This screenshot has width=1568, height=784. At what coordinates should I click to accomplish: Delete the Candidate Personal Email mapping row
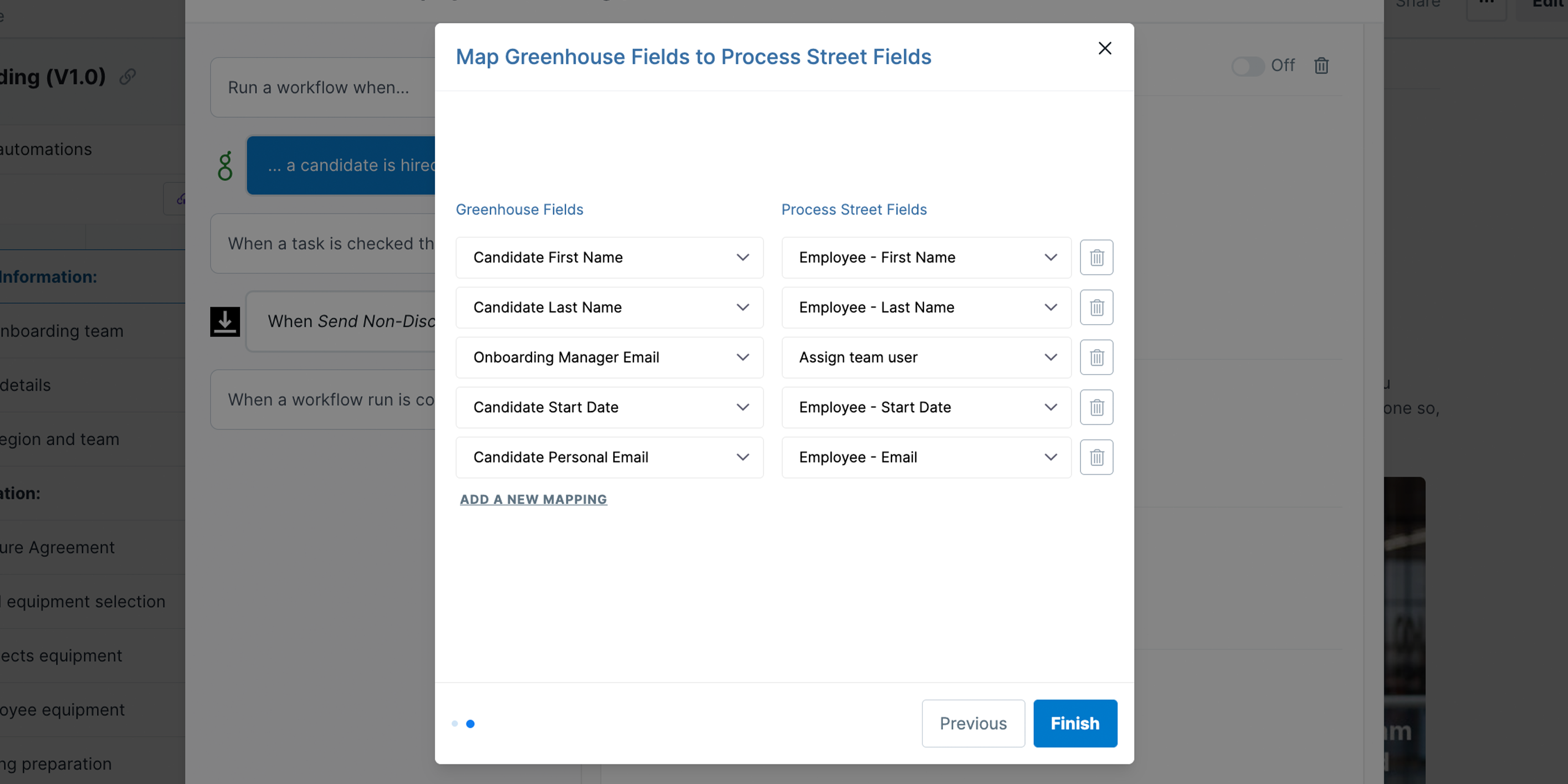(1096, 457)
